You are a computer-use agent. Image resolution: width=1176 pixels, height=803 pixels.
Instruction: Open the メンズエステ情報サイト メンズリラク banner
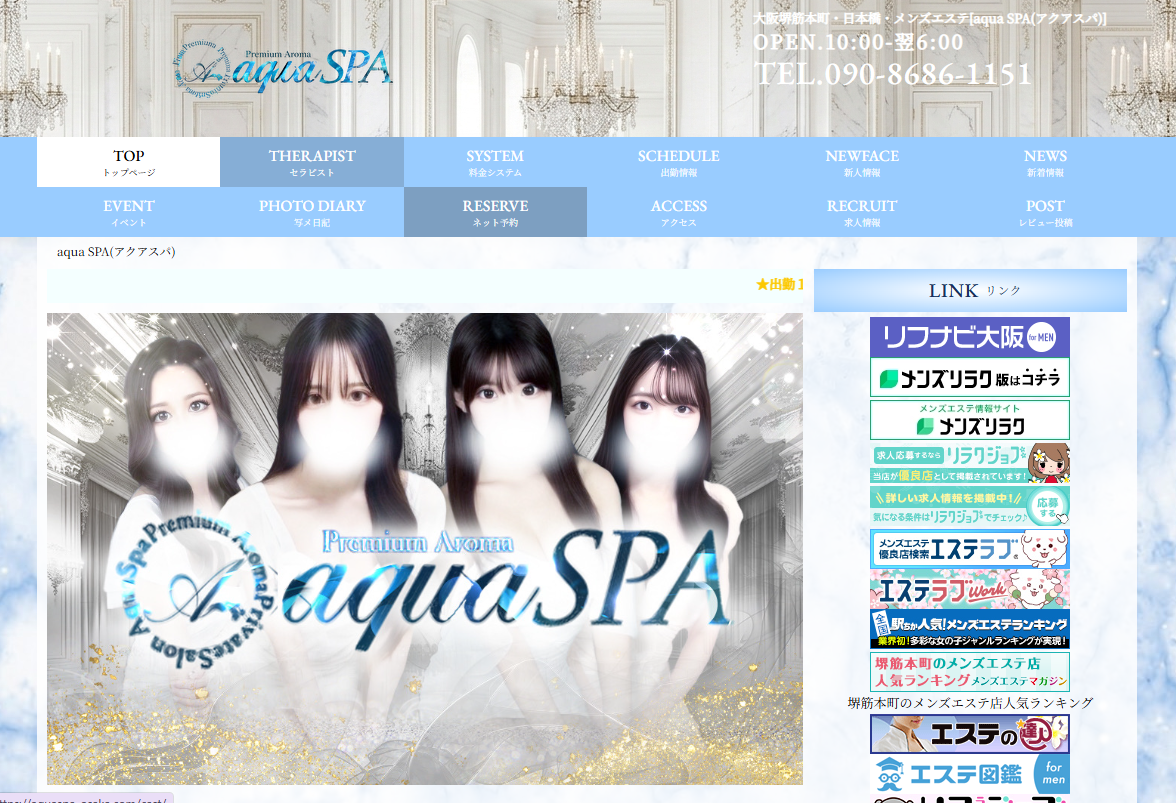tap(970, 420)
